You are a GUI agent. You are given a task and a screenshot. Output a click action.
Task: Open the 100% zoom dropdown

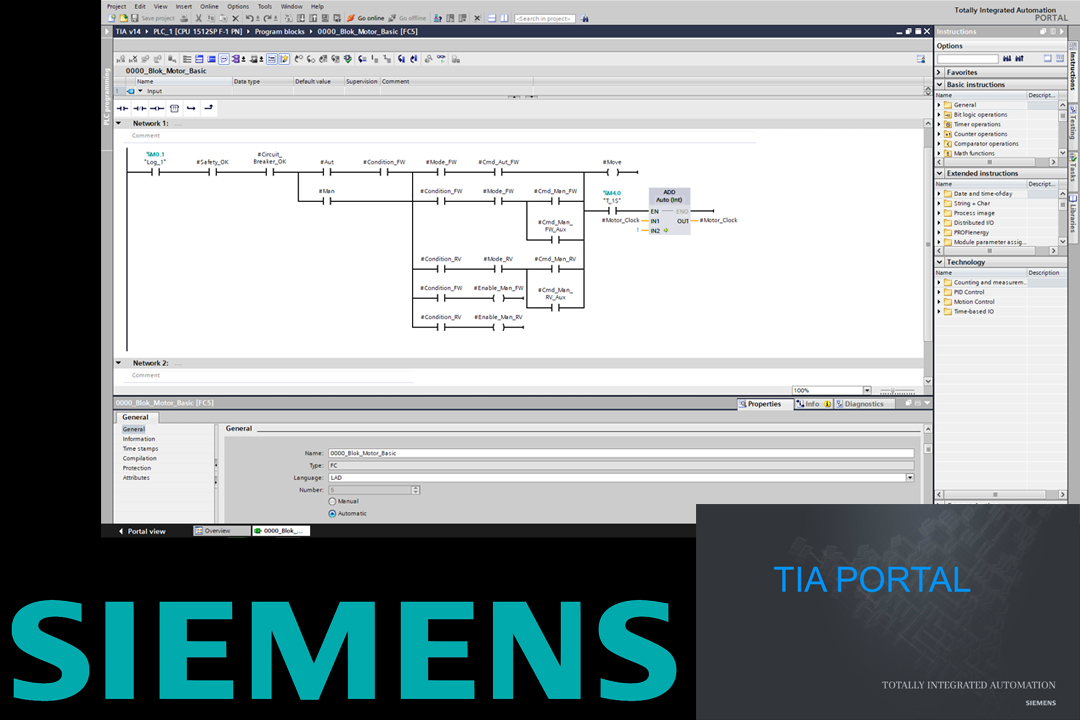click(867, 391)
